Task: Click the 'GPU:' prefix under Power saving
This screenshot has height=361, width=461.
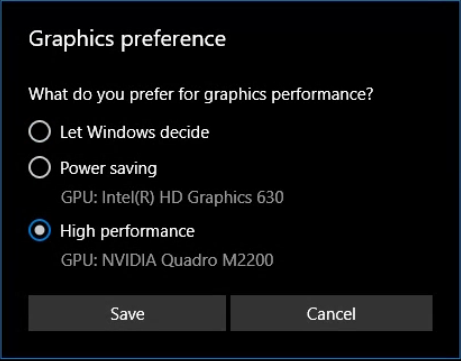Action: (79, 197)
